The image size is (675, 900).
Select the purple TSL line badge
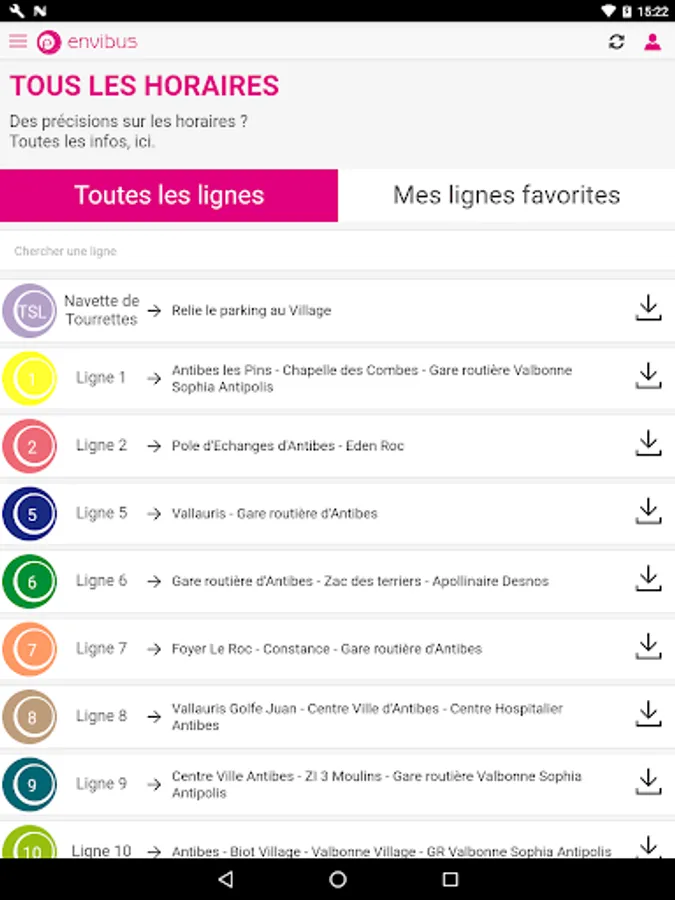[x=31, y=310]
